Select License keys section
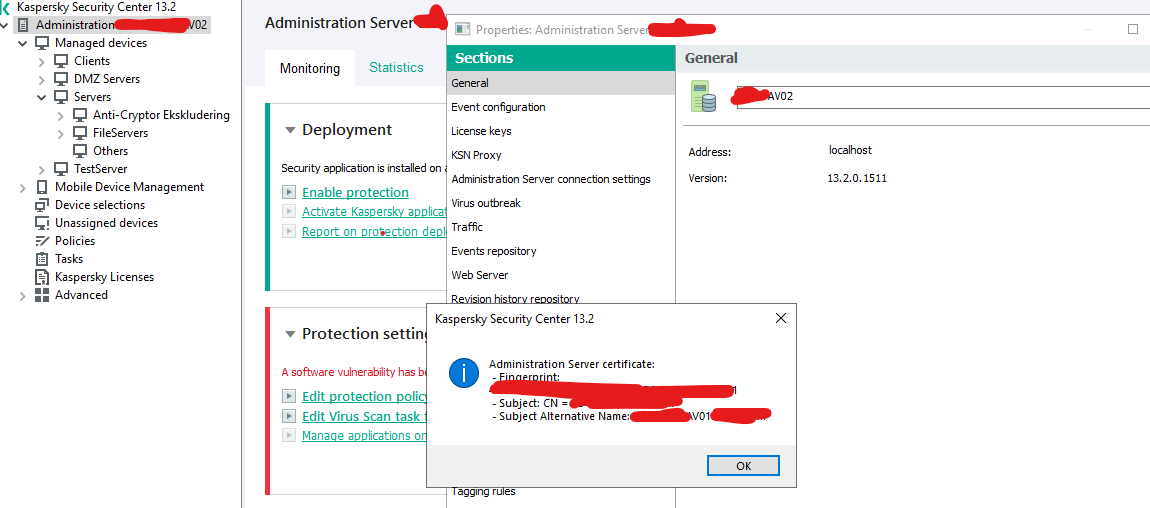 tap(481, 131)
